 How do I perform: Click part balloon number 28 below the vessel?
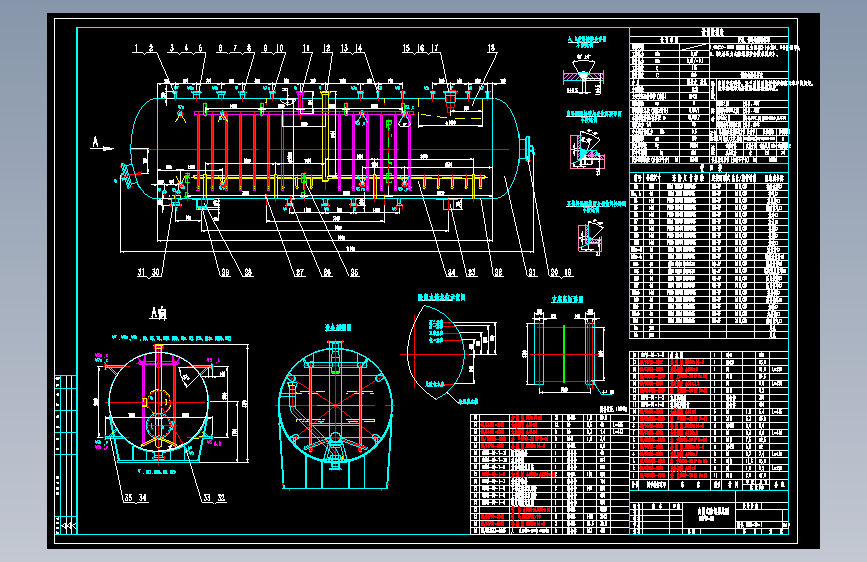(x=248, y=272)
